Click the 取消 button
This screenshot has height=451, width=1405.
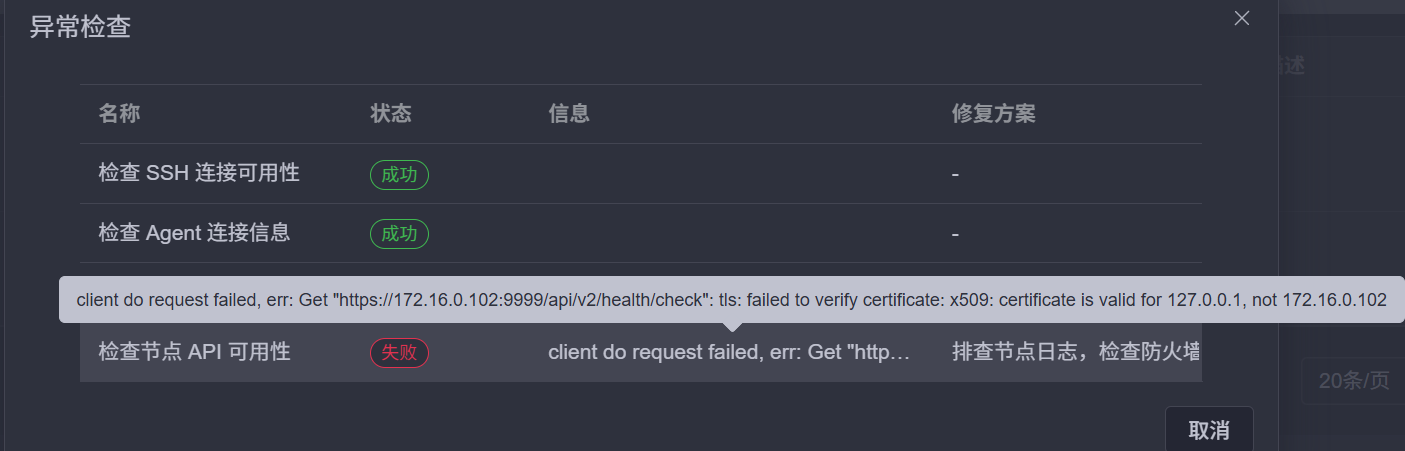(1208, 430)
